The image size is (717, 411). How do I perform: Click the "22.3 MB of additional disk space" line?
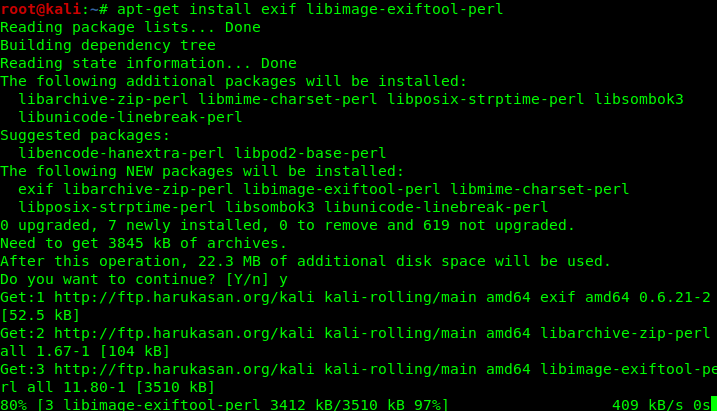pos(305,261)
